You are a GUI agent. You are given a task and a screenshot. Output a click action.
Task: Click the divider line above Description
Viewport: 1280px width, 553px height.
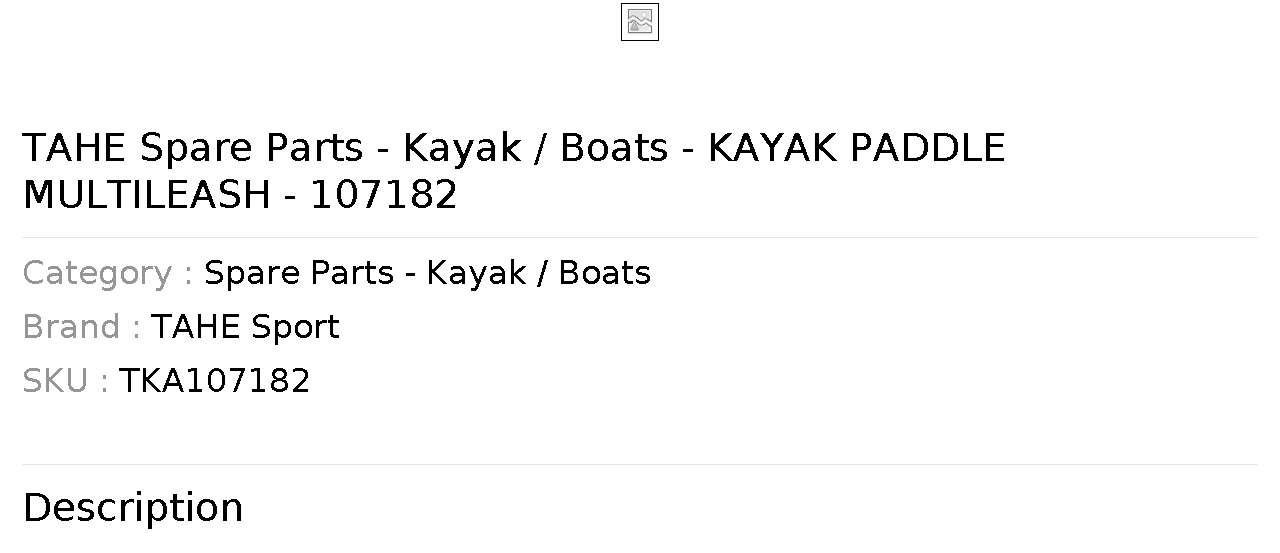pos(640,464)
